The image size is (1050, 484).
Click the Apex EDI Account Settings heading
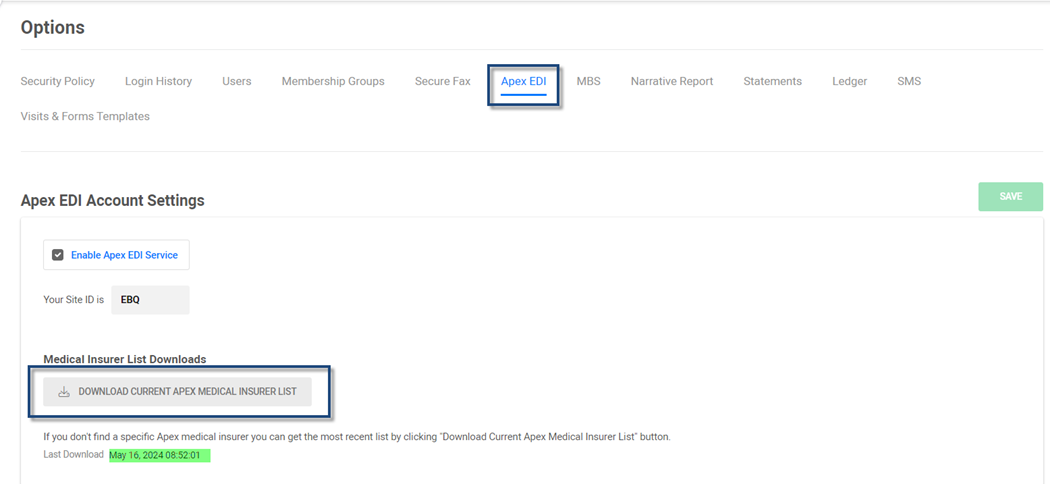tap(112, 200)
